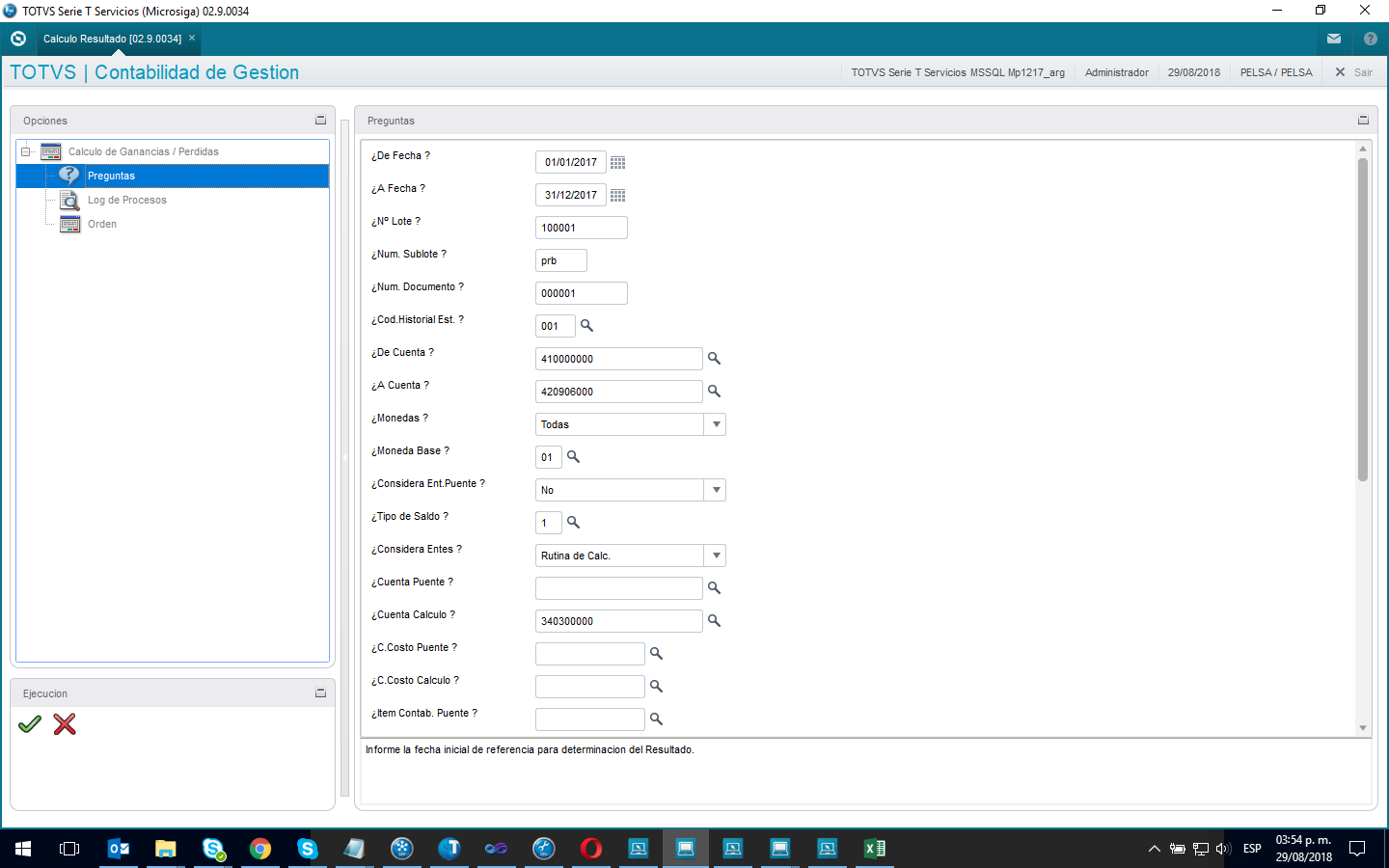The image size is (1389, 868).
Task: Open Windows Start menu
Action: 23,849
